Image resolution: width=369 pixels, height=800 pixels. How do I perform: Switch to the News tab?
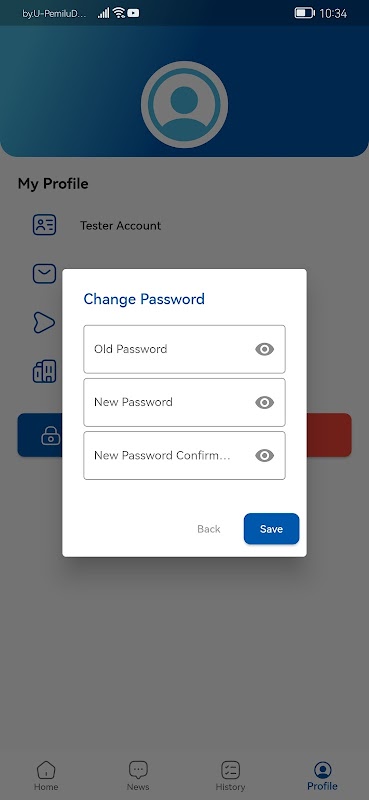138,776
